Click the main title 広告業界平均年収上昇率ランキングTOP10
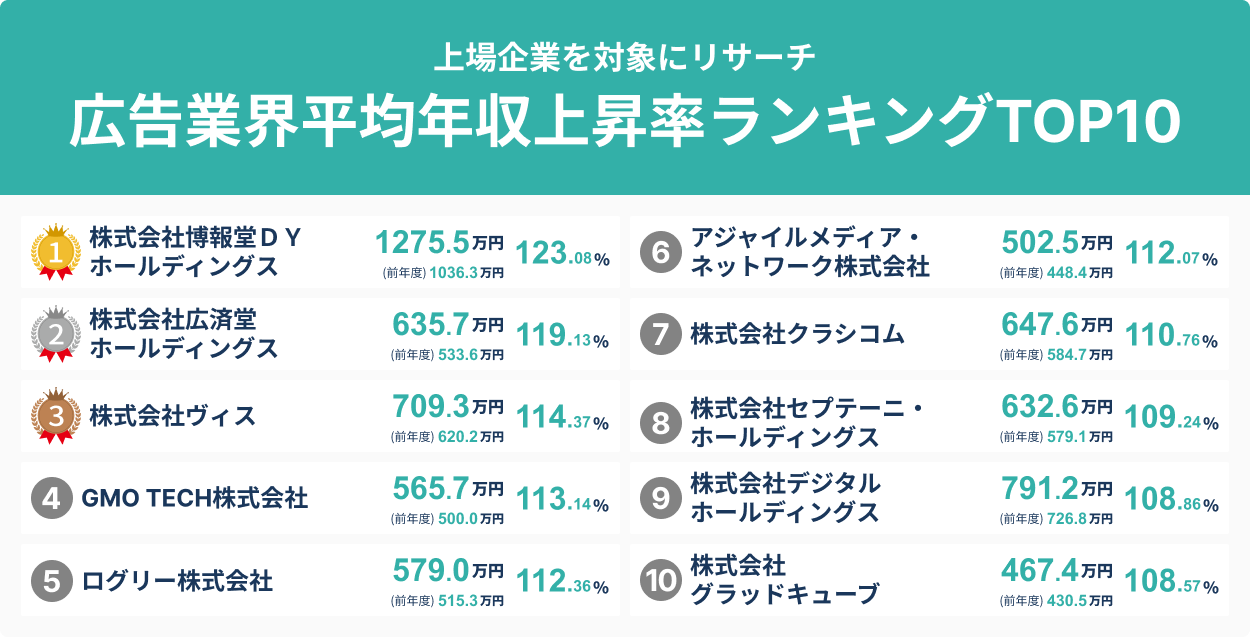1250x637 pixels. [625, 122]
